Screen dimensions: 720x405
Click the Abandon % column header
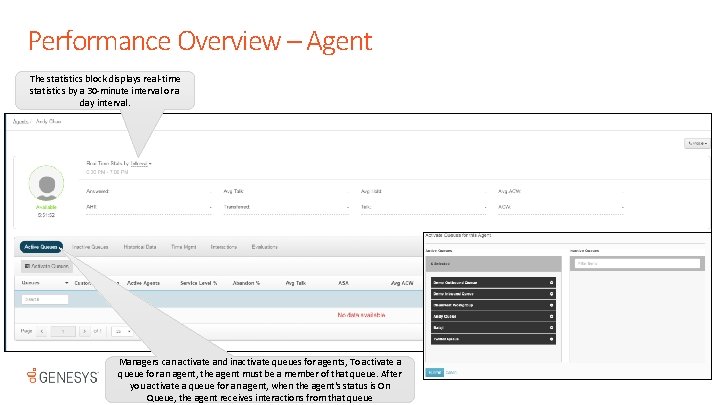coord(246,283)
